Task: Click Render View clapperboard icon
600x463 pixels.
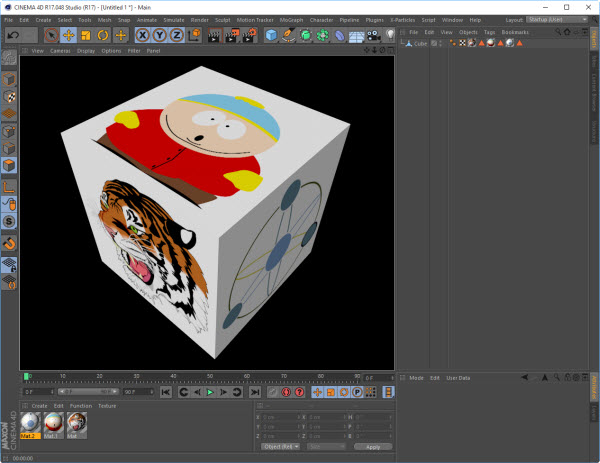Action: coord(215,35)
